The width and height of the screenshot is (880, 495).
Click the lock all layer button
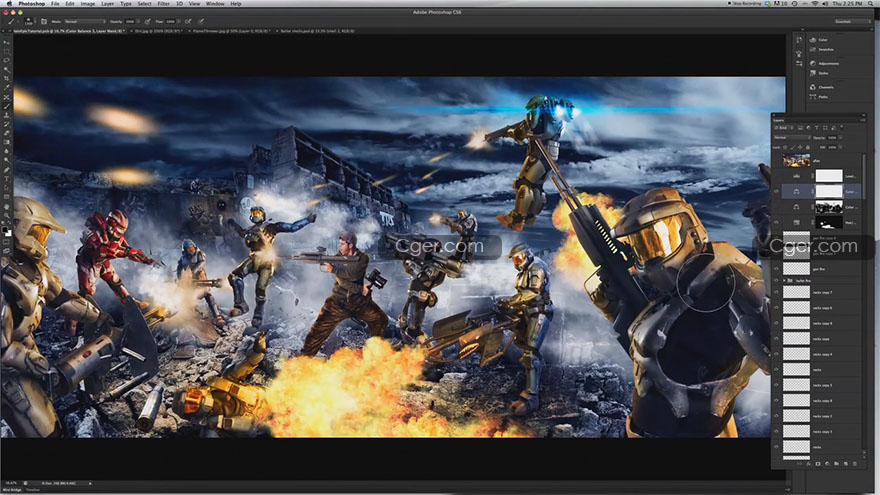tap(808, 147)
